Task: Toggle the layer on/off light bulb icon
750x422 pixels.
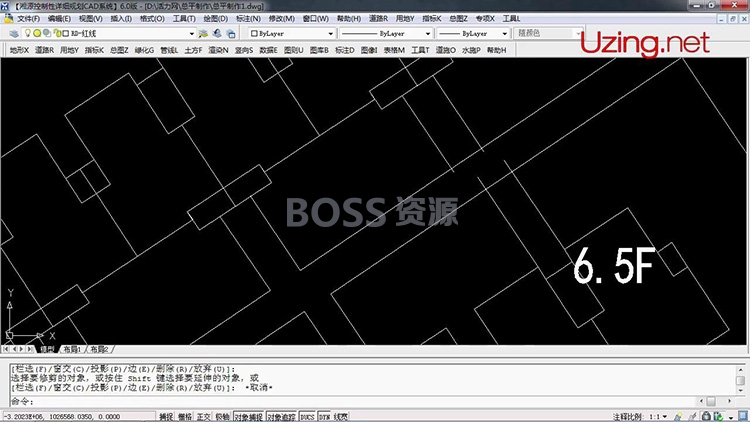Action: tap(27, 33)
